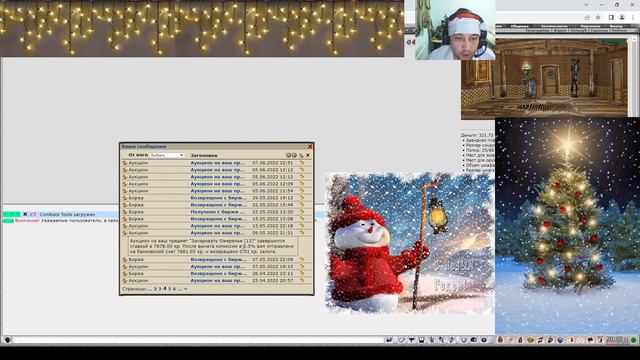Click the floppy-disk save icon in bottom toolbar
Image resolution: width=640 pixels, height=360 pixels.
(421, 340)
